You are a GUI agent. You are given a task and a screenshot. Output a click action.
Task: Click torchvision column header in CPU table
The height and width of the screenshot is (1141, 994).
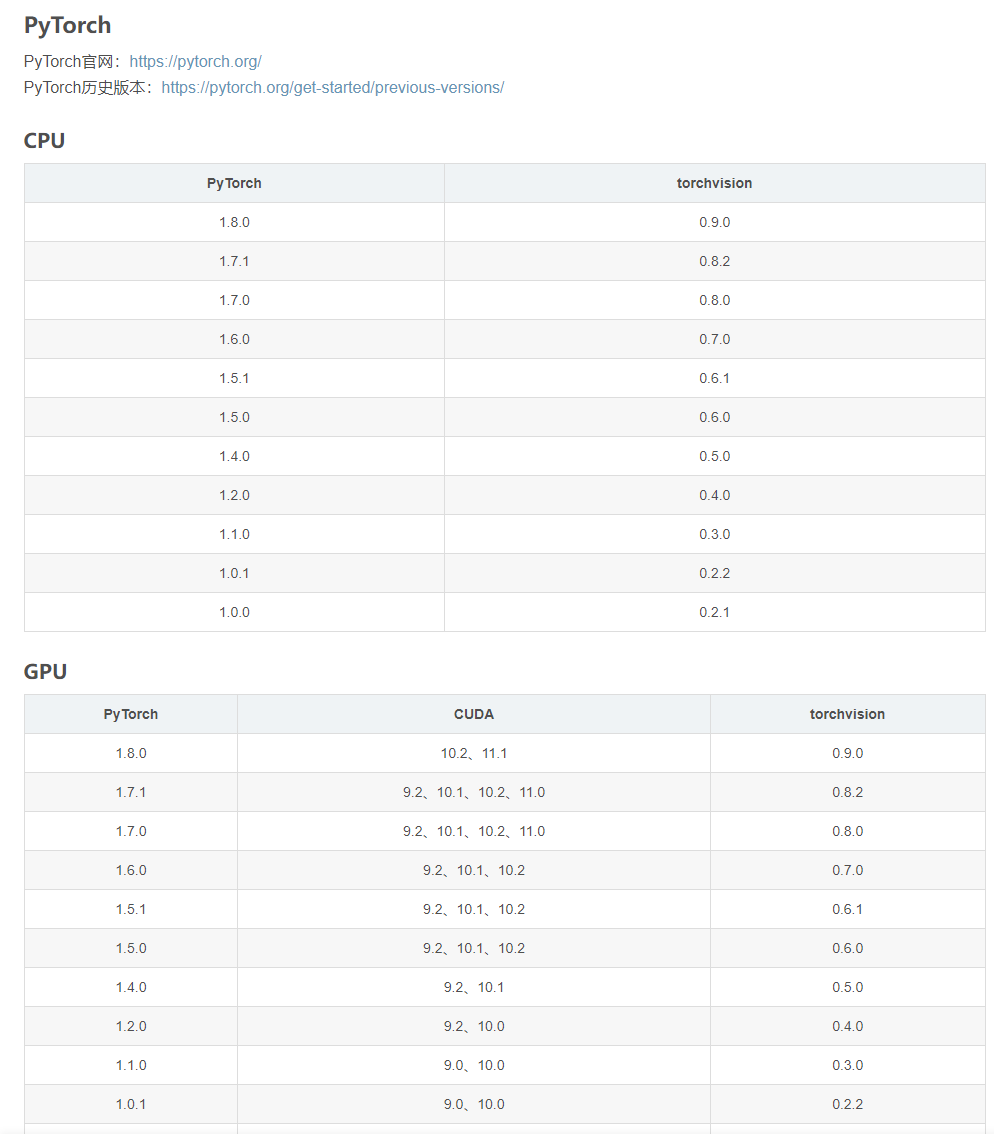[714, 183]
